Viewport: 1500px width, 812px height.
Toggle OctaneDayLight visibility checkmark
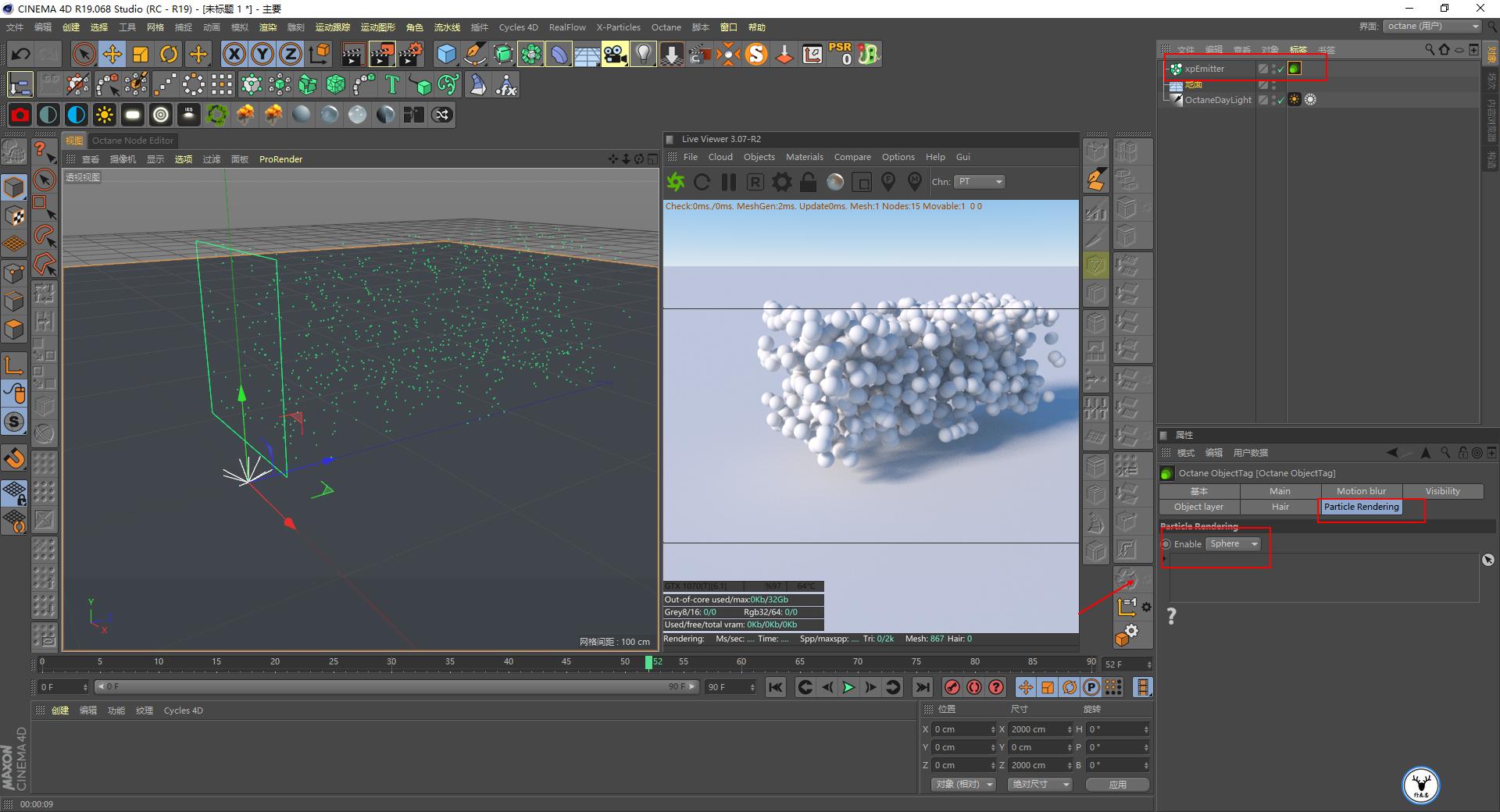point(1280,101)
